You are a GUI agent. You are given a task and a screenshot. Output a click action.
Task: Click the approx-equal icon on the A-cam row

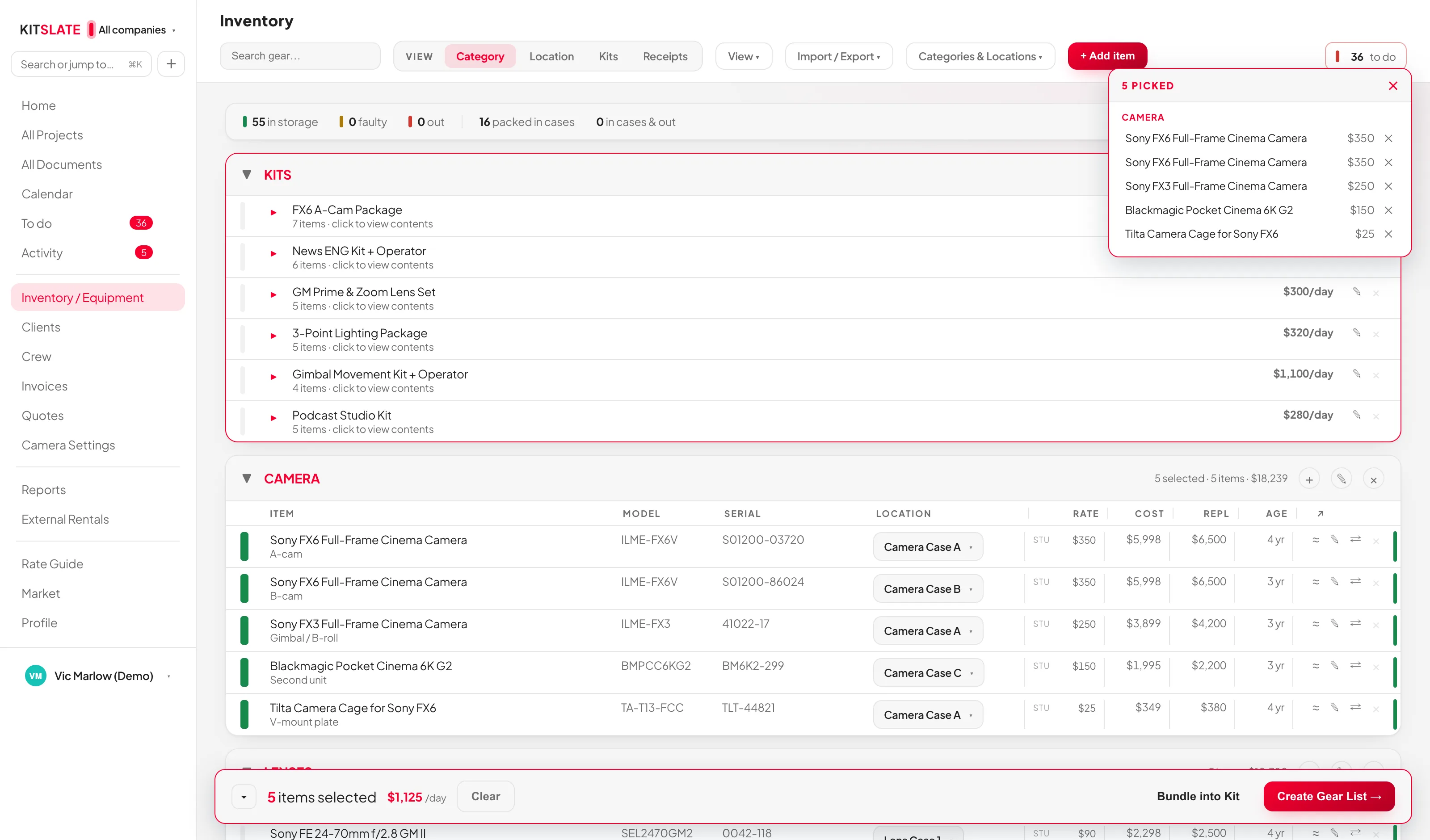1315,540
